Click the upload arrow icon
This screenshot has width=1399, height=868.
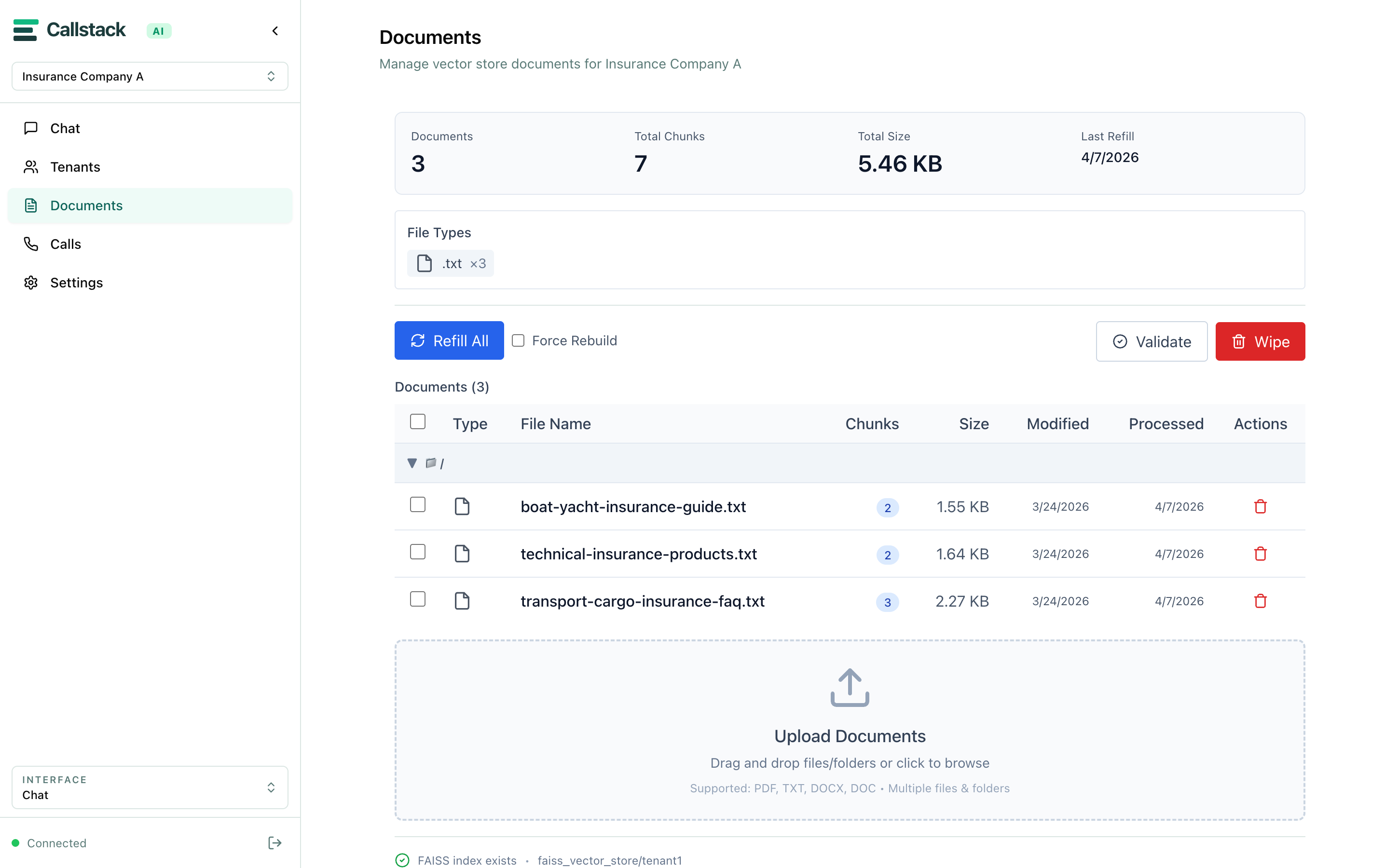850,687
